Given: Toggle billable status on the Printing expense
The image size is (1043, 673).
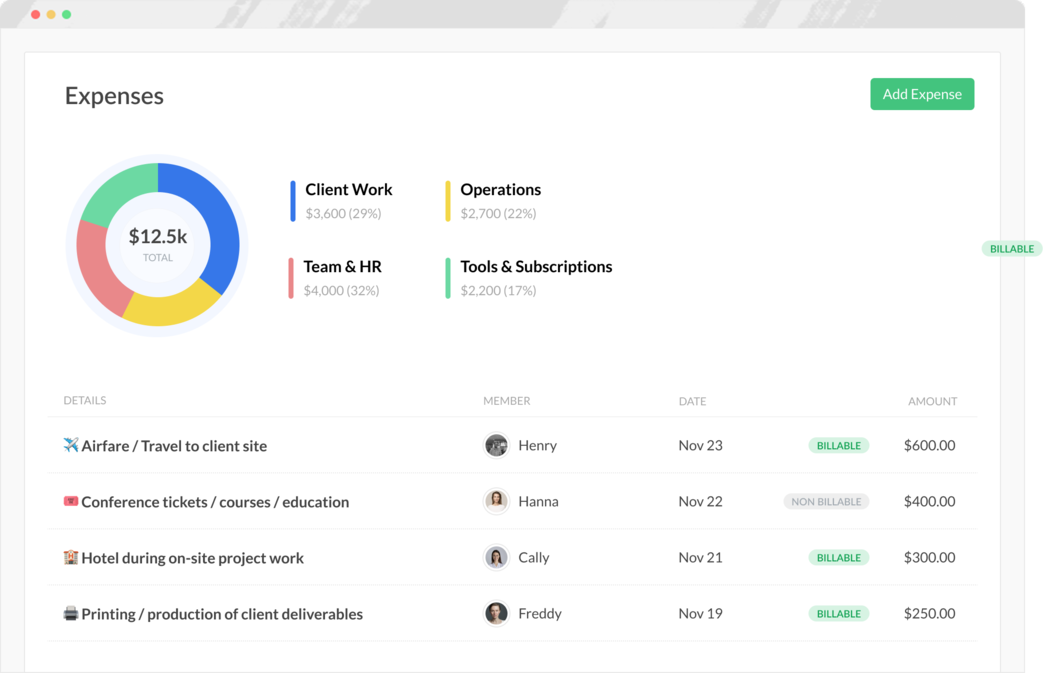Looking at the screenshot, I should (x=838, y=613).
